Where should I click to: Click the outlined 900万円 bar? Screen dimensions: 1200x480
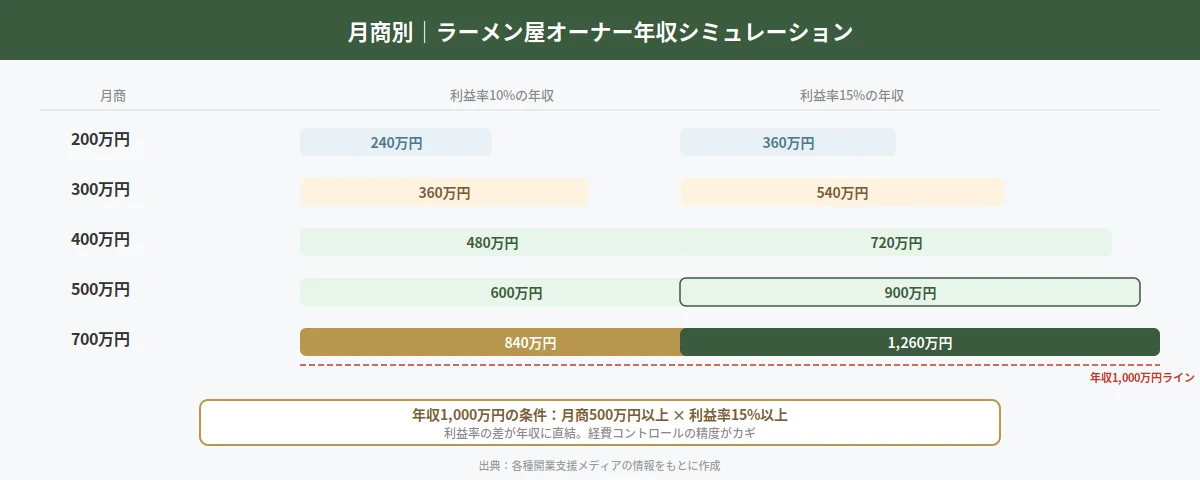point(910,292)
